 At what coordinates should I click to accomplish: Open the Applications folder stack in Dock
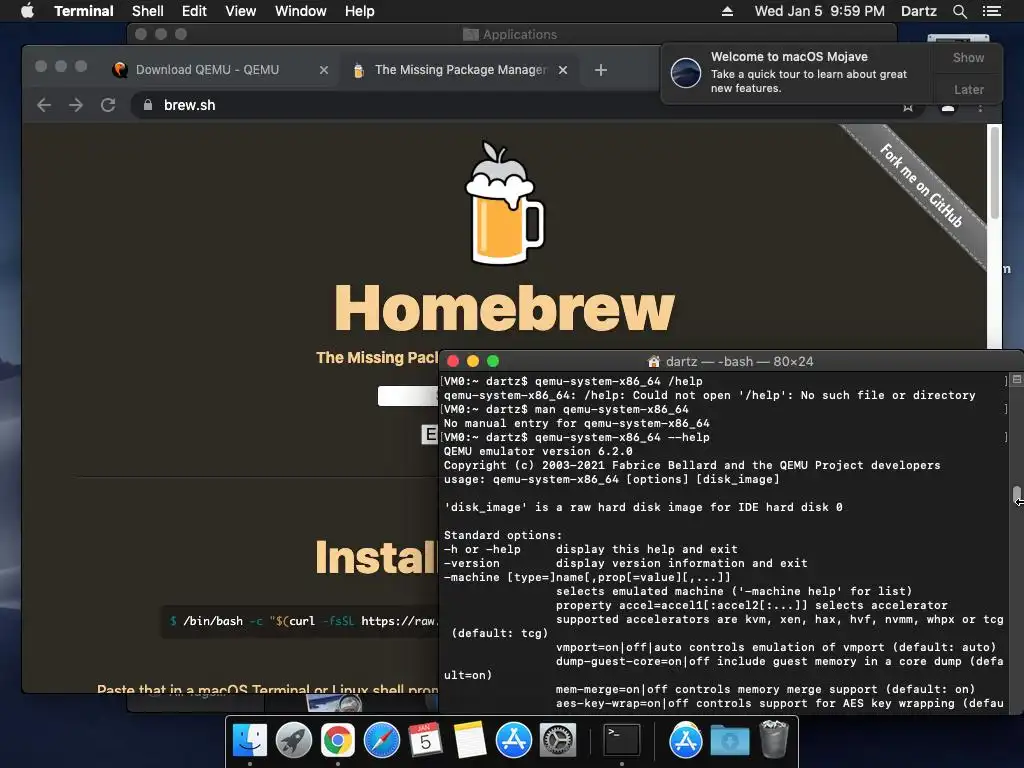(685, 741)
